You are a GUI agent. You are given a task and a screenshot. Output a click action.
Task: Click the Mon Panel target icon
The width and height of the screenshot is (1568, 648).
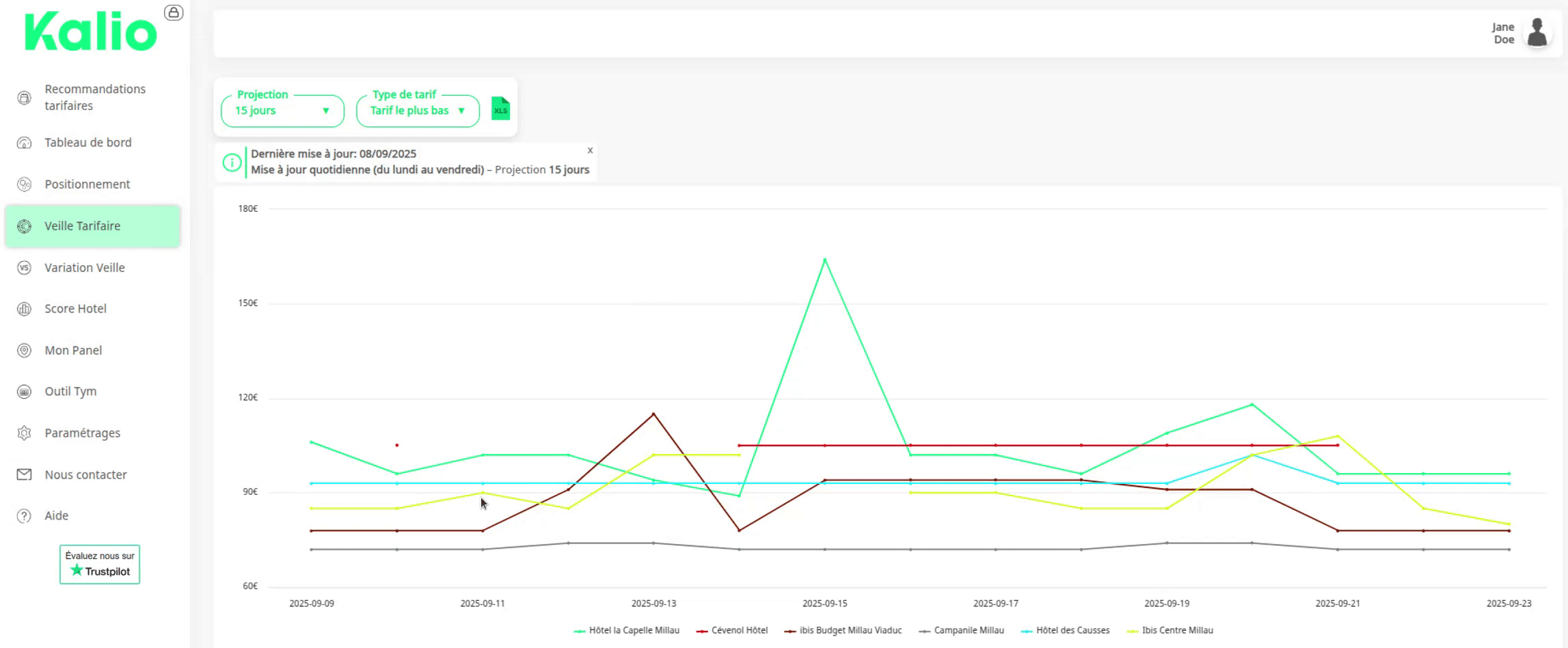pyautogui.click(x=24, y=351)
